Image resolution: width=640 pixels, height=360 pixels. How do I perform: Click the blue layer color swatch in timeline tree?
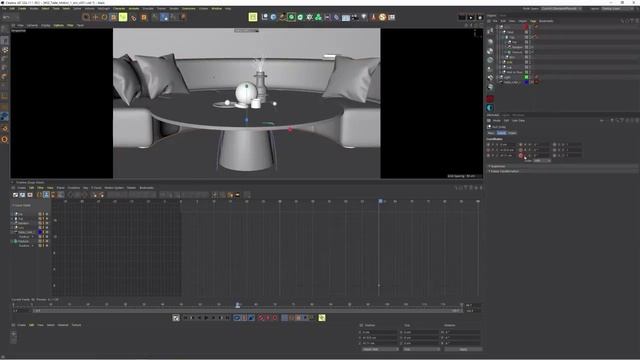click(x=40, y=232)
